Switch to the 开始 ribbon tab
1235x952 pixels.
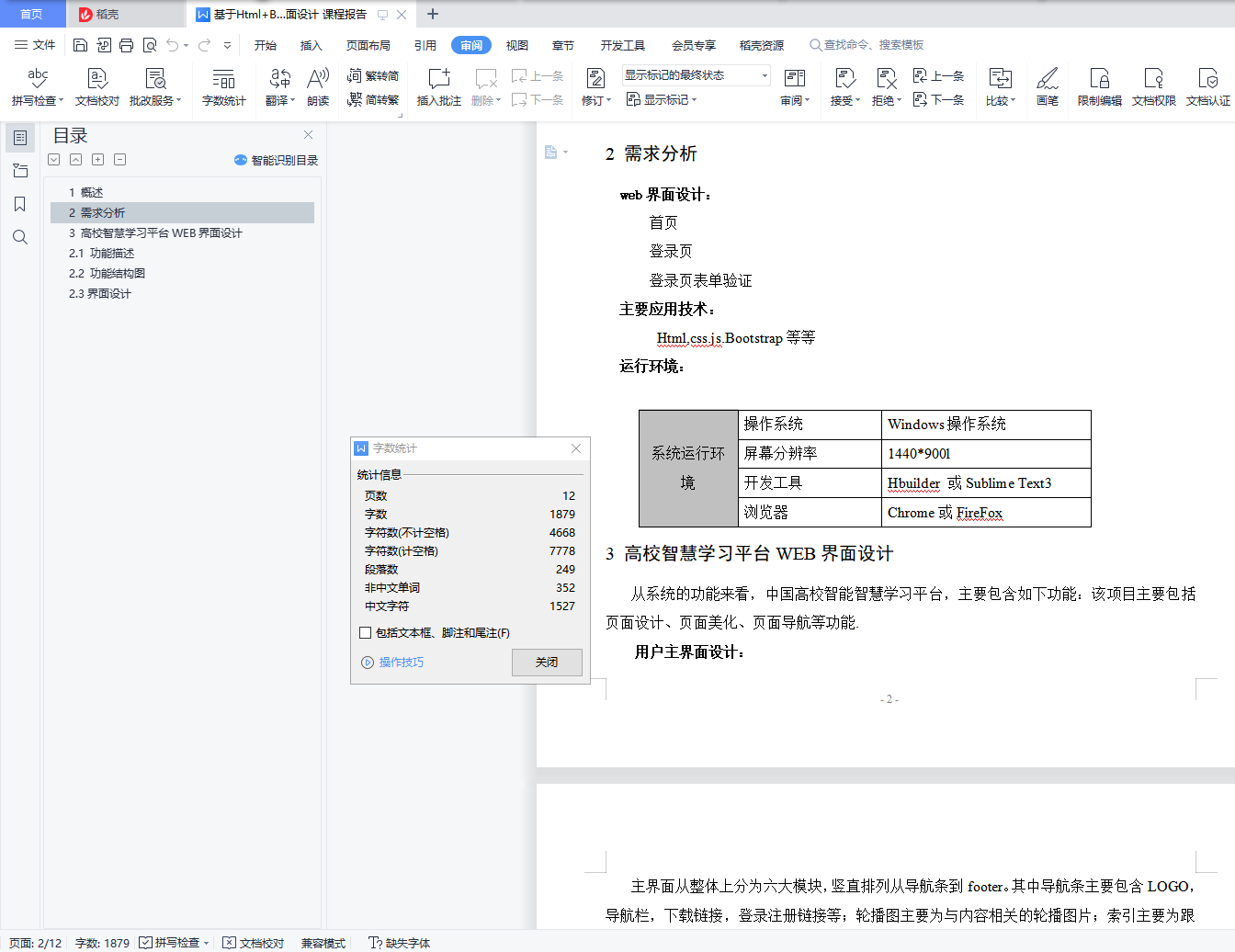tap(266, 45)
